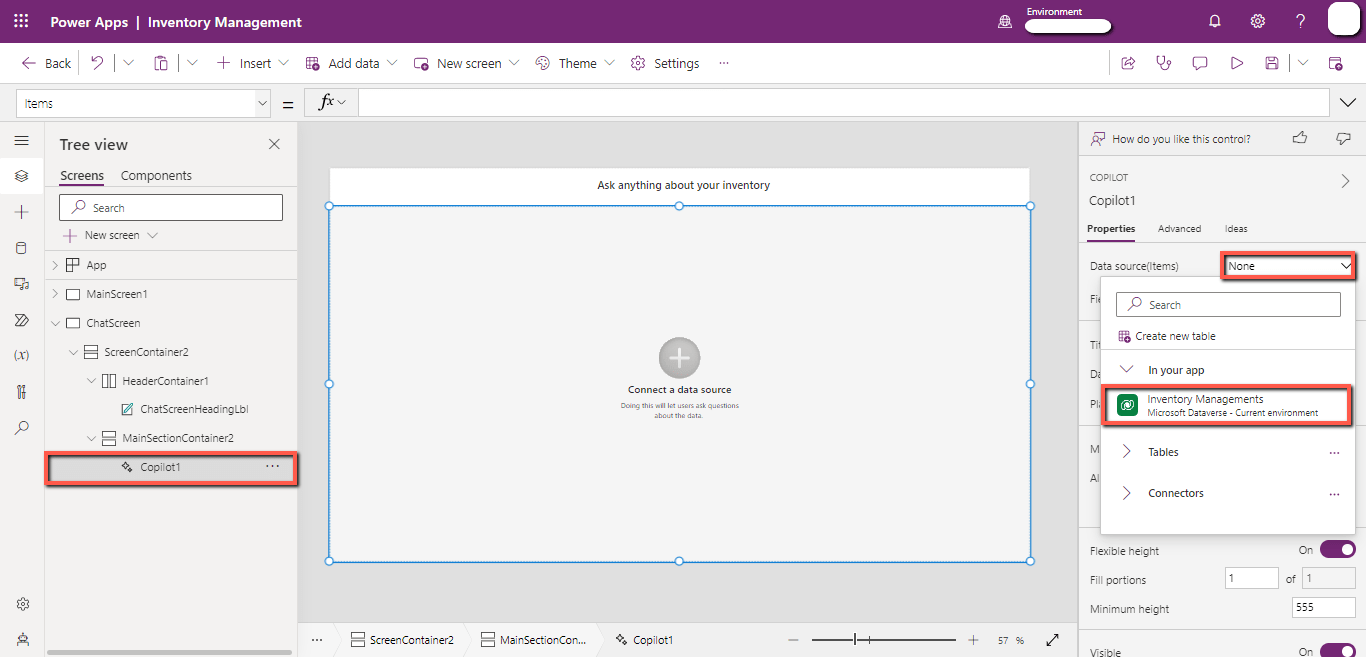Screen dimensions: 1366x657
Task: Open Media icon in left rail
Action: click(x=22, y=284)
